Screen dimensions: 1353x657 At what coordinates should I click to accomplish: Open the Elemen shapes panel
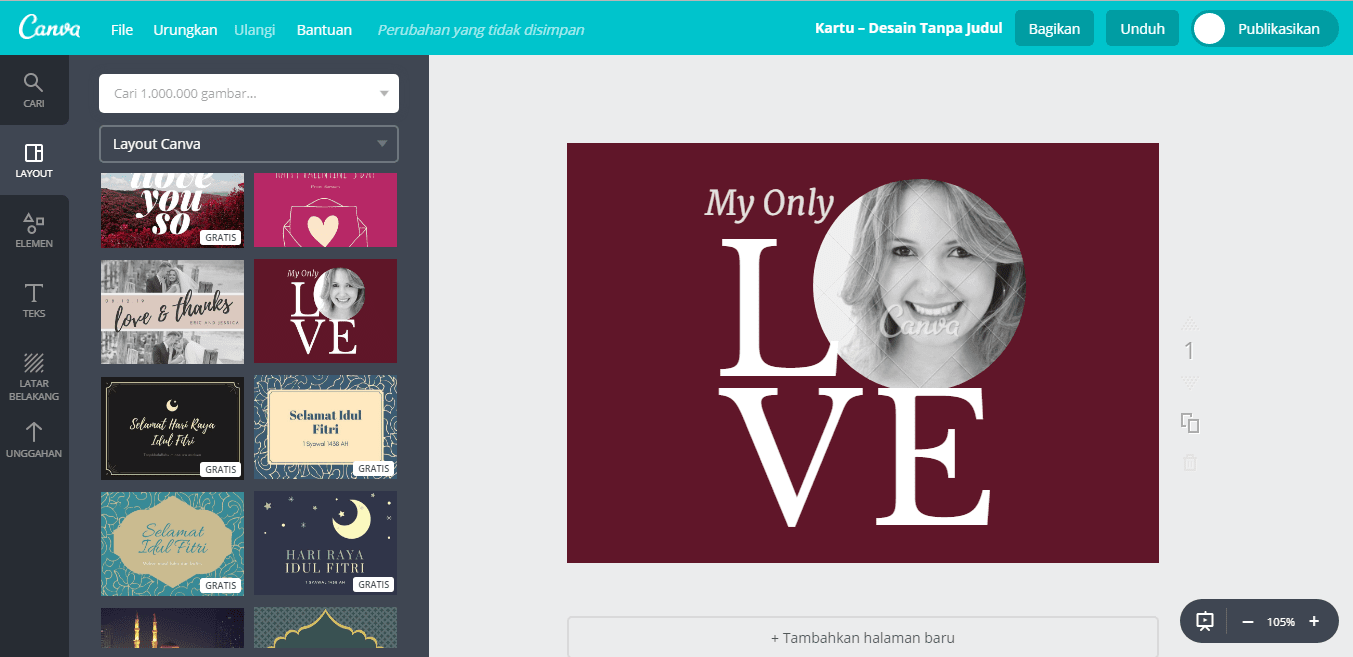tap(34, 230)
